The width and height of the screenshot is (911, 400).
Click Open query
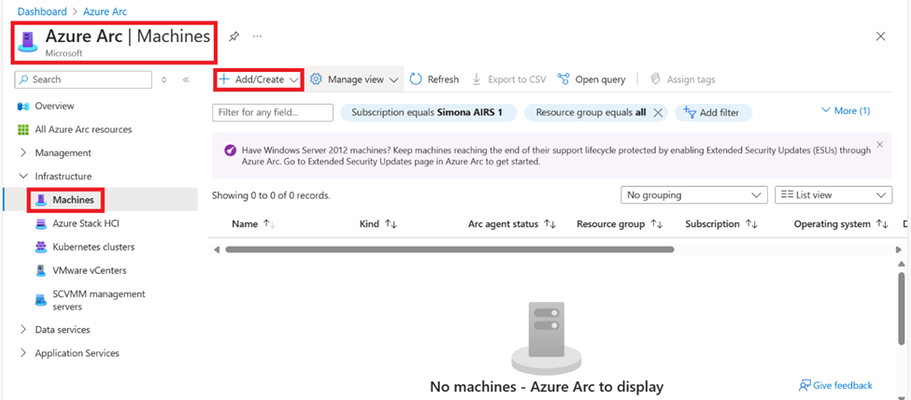(591, 80)
